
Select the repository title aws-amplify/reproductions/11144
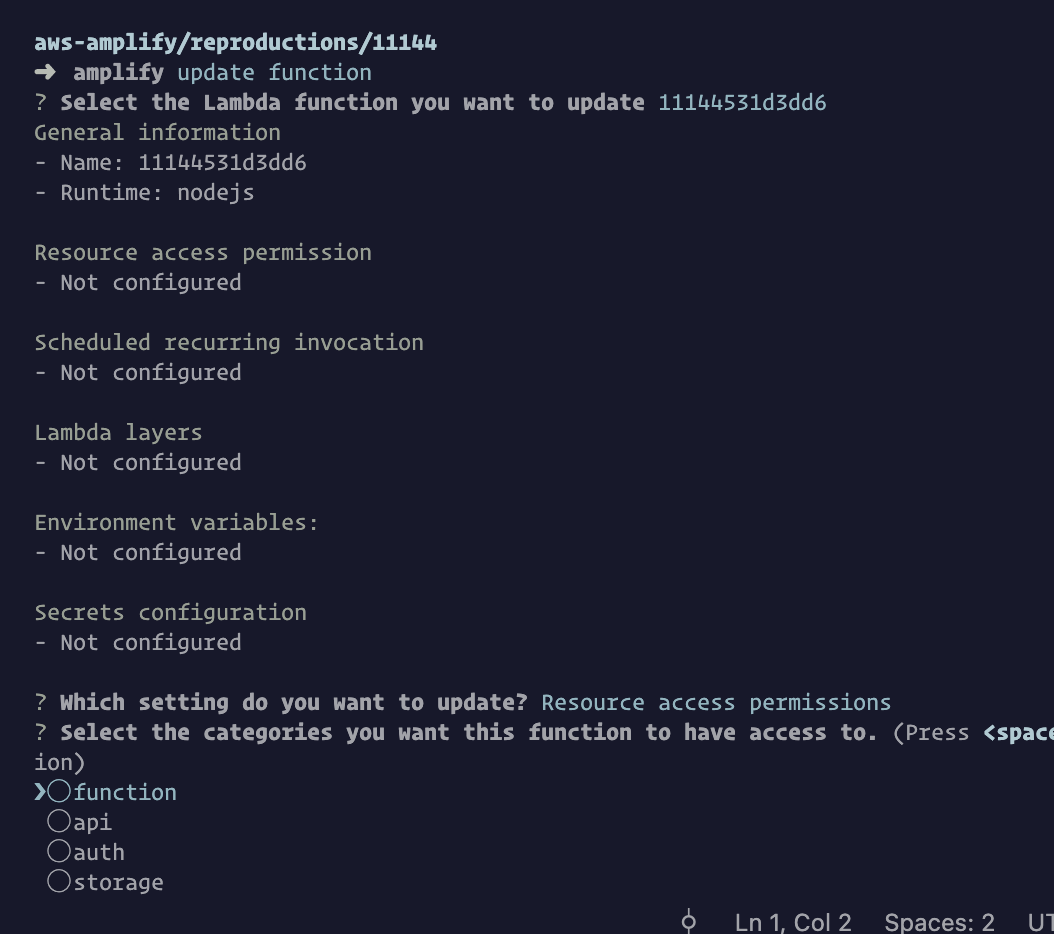coord(236,42)
